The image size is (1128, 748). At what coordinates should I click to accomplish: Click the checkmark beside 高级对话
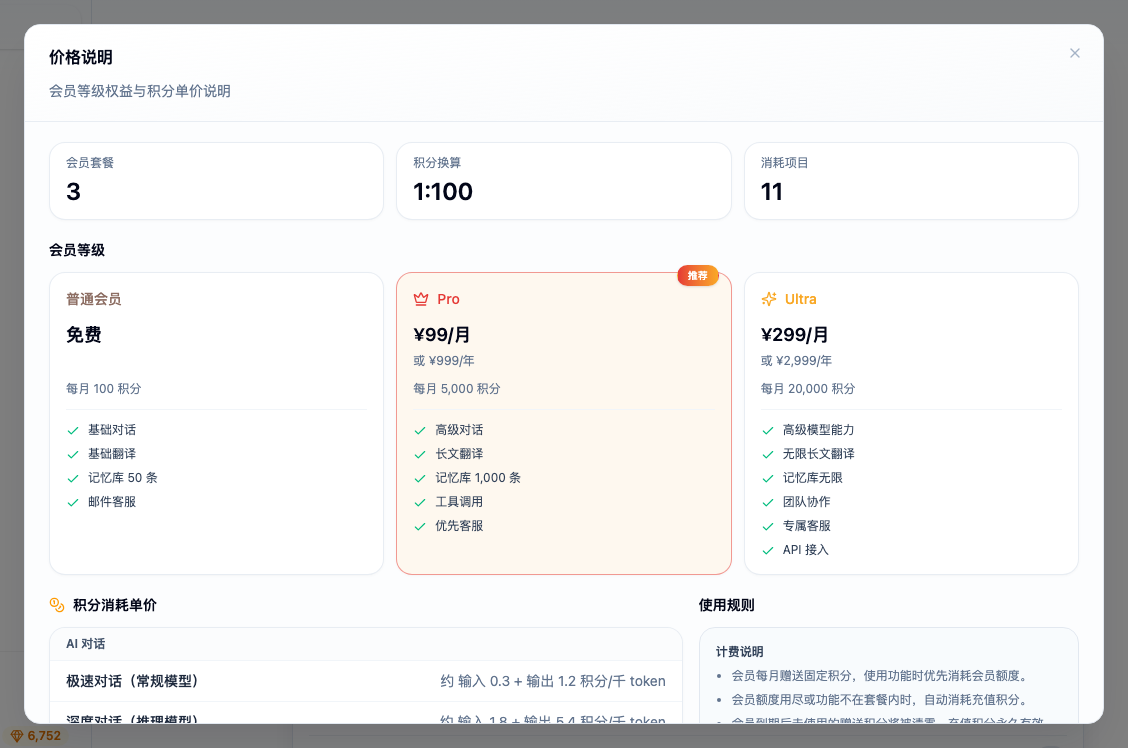pyautogui.click(x=420, y=430)
